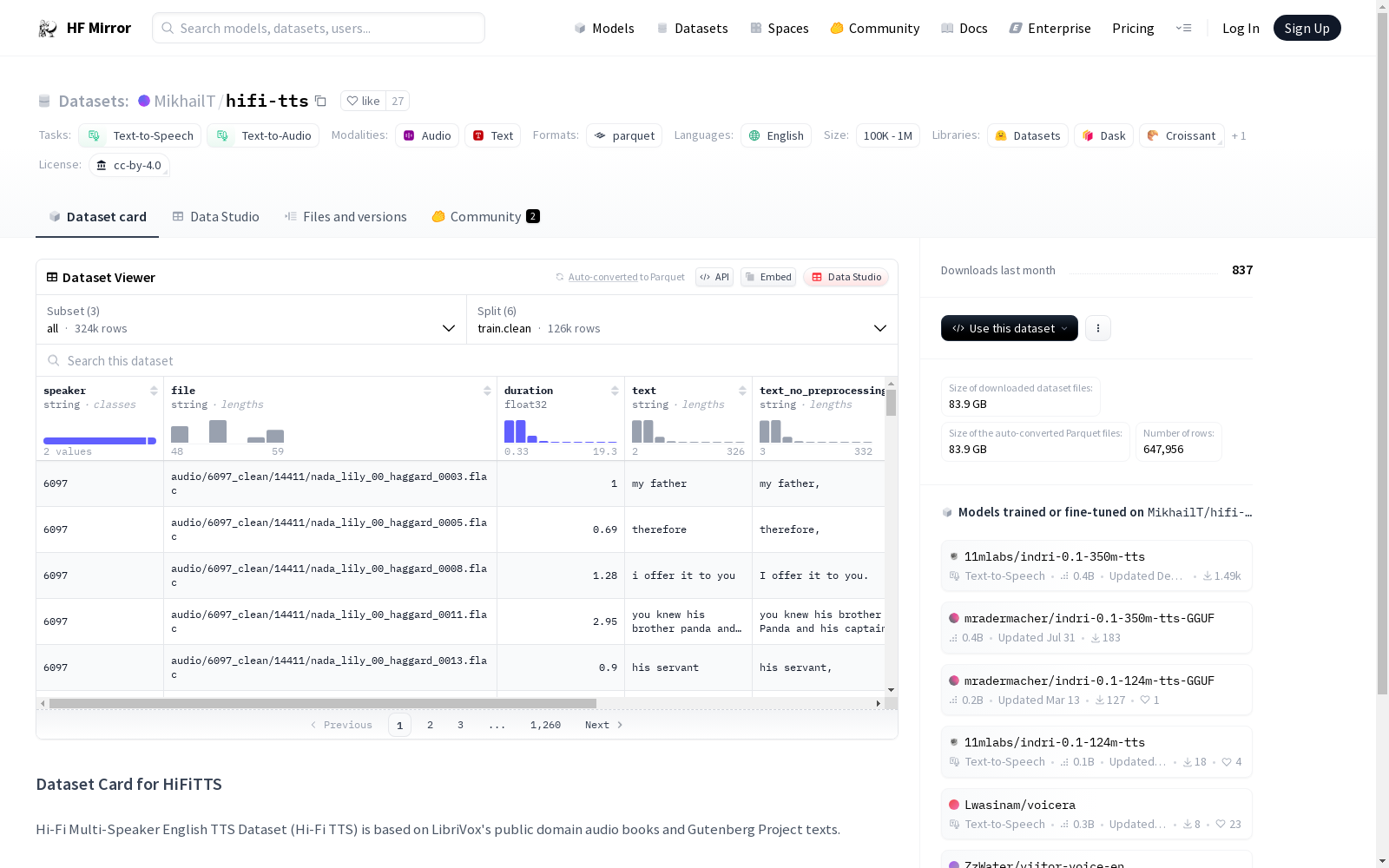
Task: Like the hifi-tts dataset
Action: (363, 101)
